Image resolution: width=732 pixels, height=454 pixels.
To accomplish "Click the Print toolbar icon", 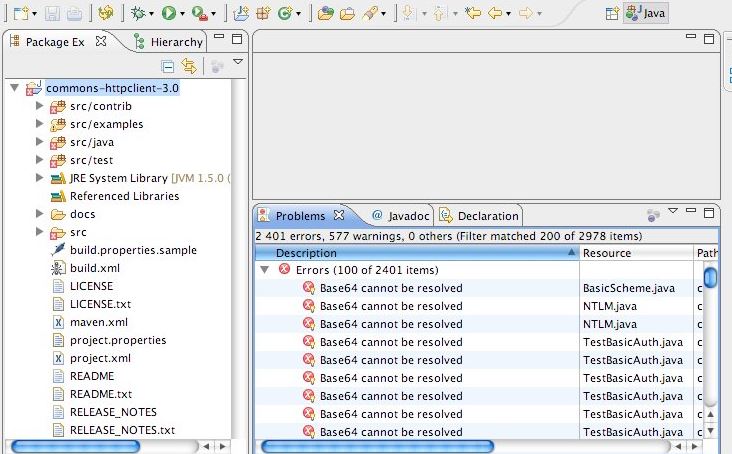I will click(x=74, y=13).
